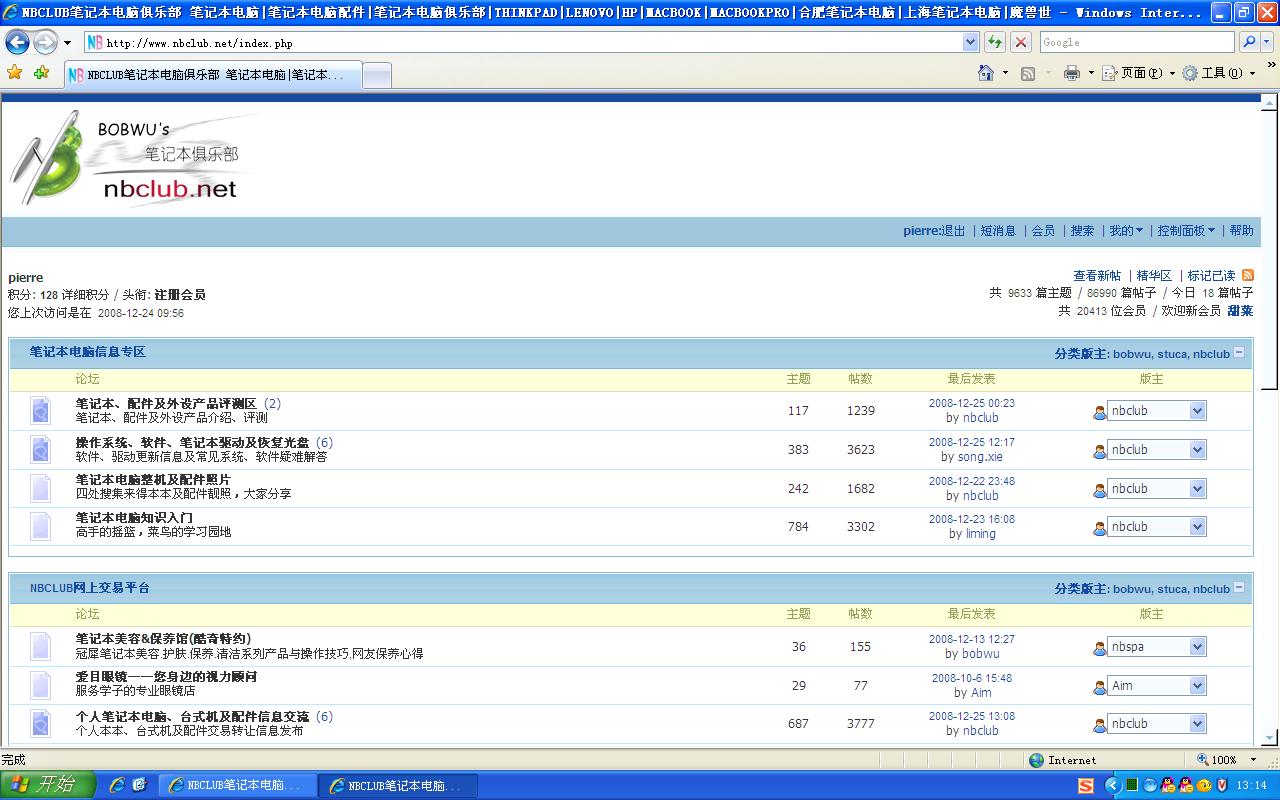Click the orange RSS icon beside 标记已读
The image size is (1280, 800).
coord(1247,275)
